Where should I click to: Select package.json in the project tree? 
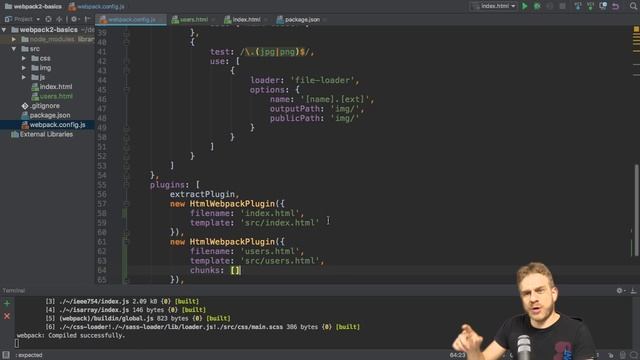pos(46,115)
